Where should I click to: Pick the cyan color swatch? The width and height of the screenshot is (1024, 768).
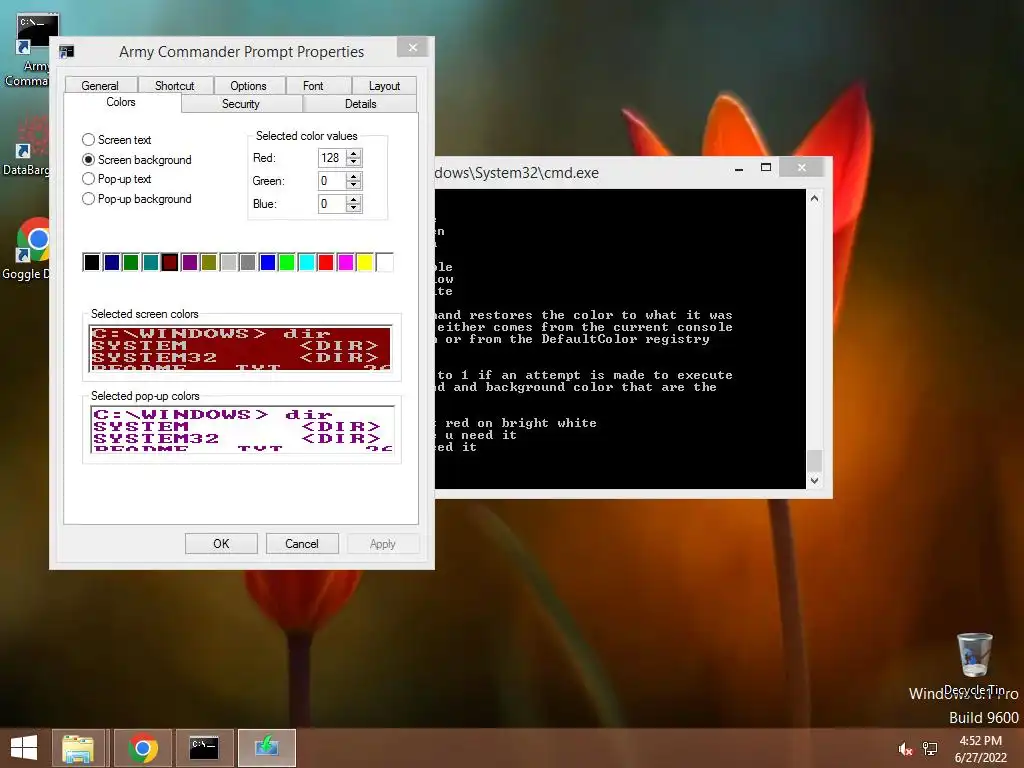(306, 263)
